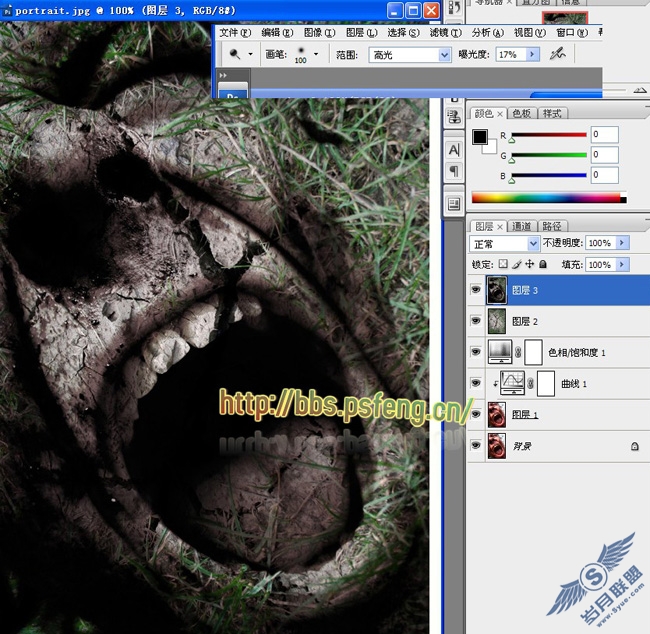Switch to the 通道 channels tab
This screenshot has height=634, width=650.
521,226
